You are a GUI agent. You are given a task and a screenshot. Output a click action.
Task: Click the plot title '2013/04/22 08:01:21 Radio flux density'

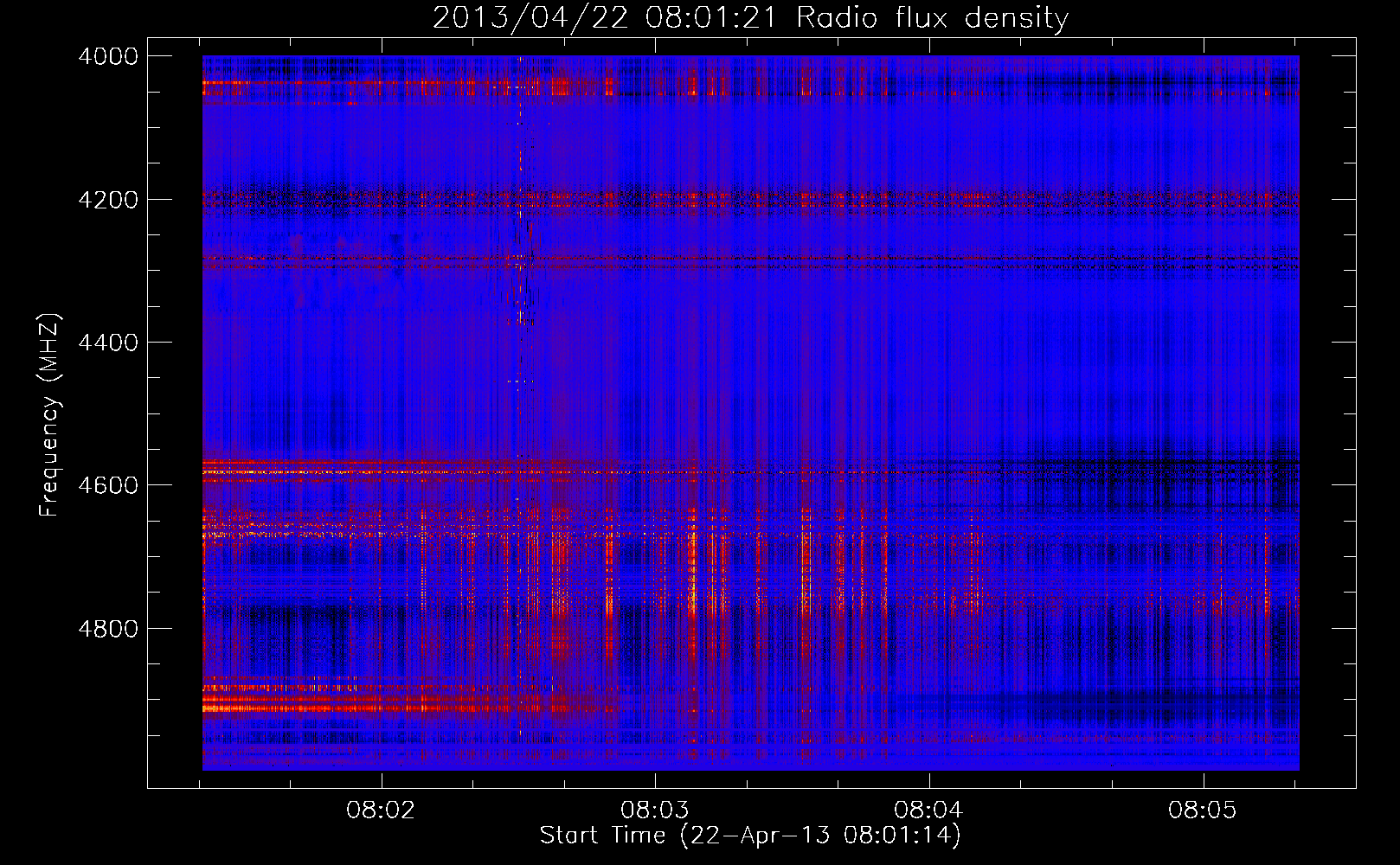750,17
